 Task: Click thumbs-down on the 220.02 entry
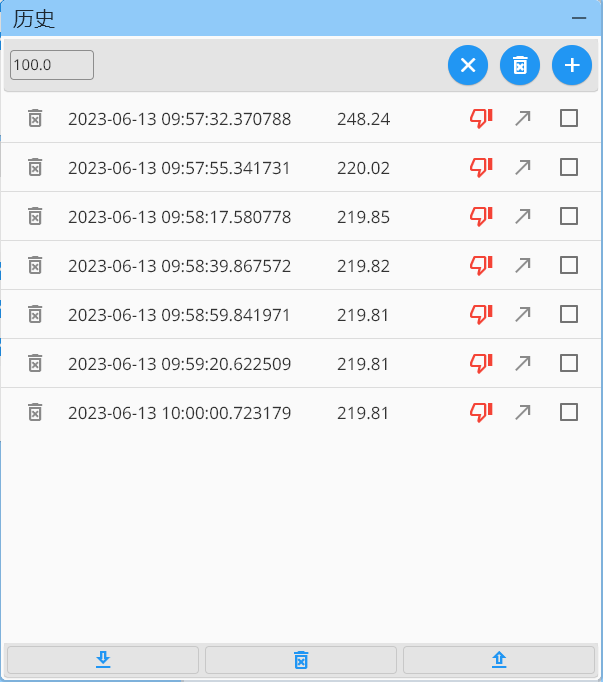pyautogui.click(x=481, y=168)
